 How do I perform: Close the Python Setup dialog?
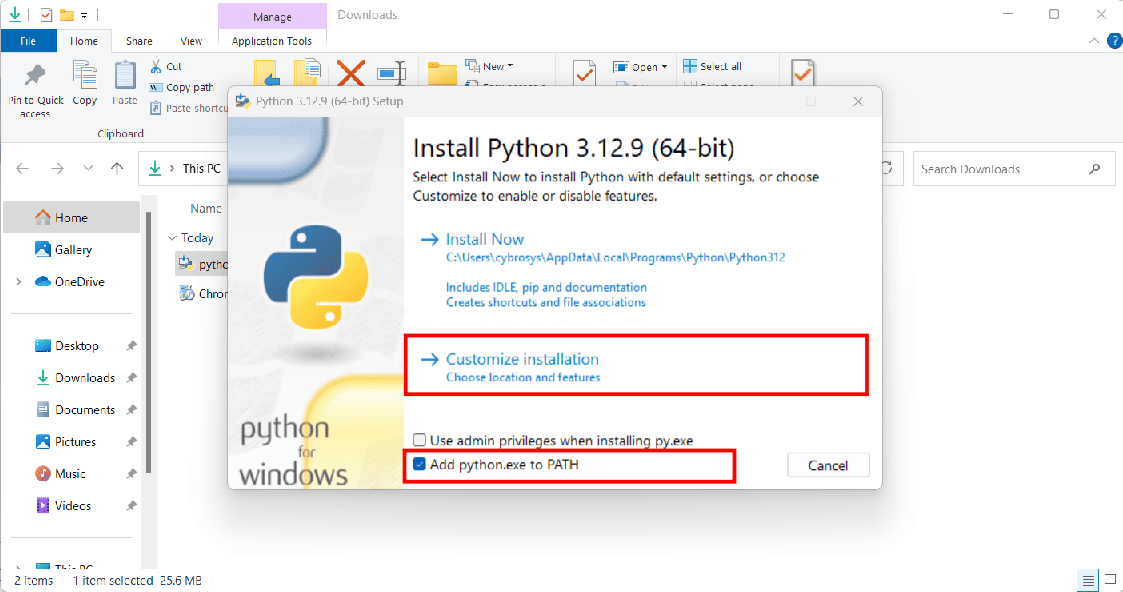(x=857, y=102)
